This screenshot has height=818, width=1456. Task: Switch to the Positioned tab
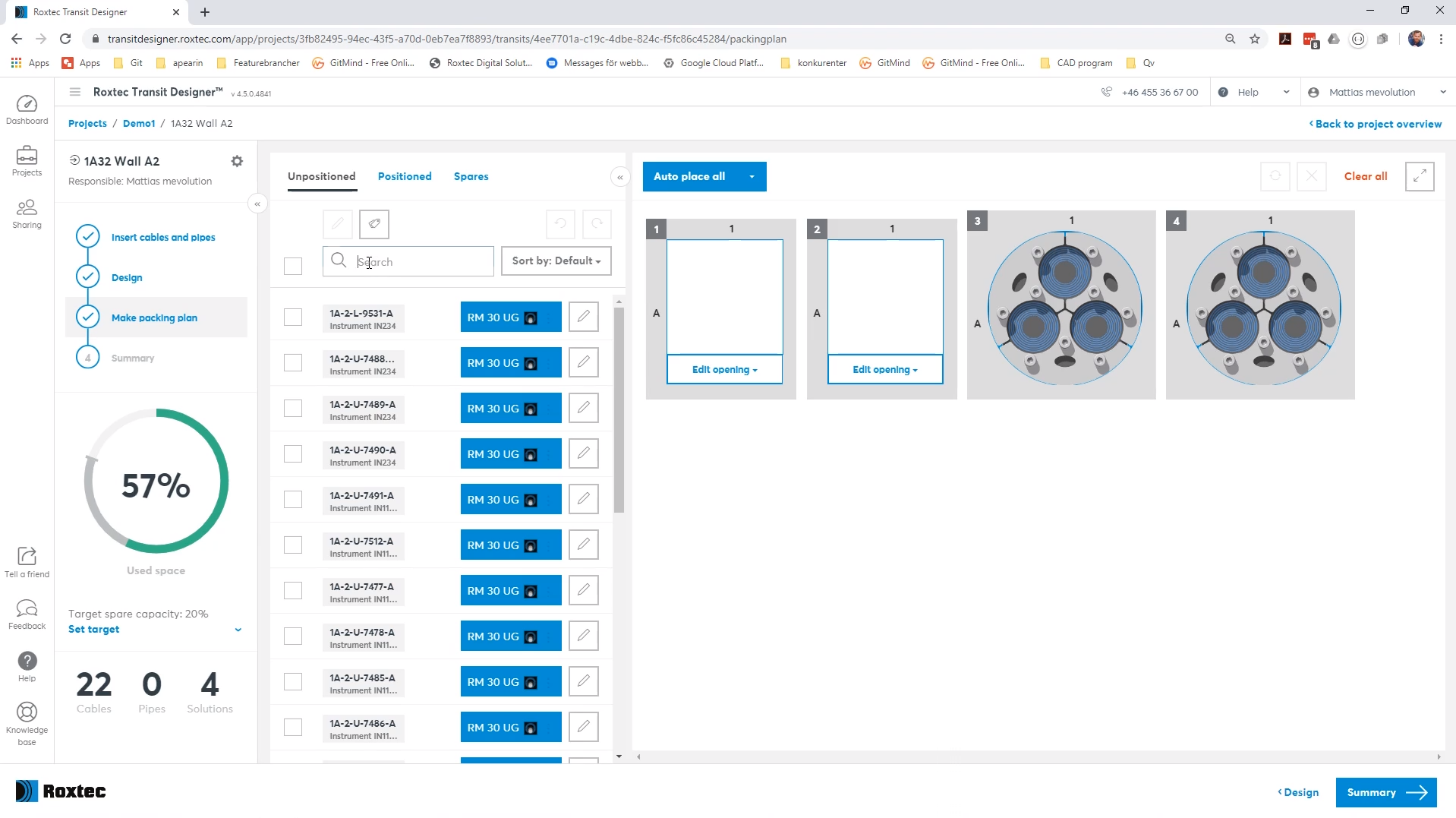point(405,176)
